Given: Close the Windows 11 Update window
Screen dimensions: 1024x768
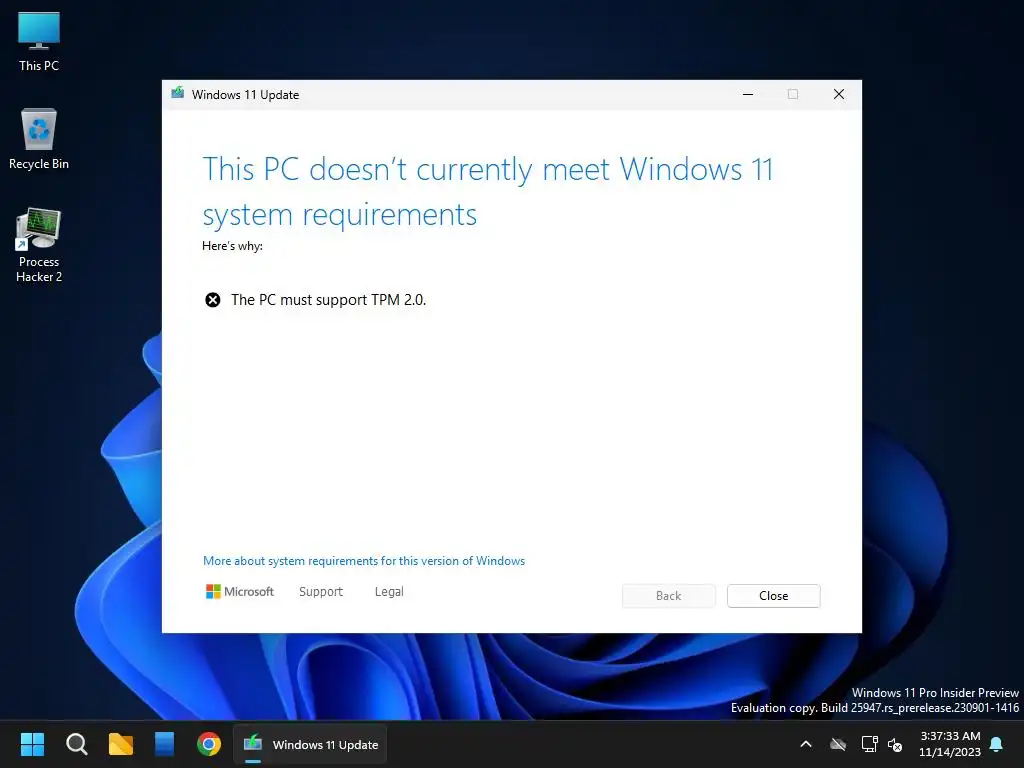Looking at the screenshot, I should [x=839, y=94].
